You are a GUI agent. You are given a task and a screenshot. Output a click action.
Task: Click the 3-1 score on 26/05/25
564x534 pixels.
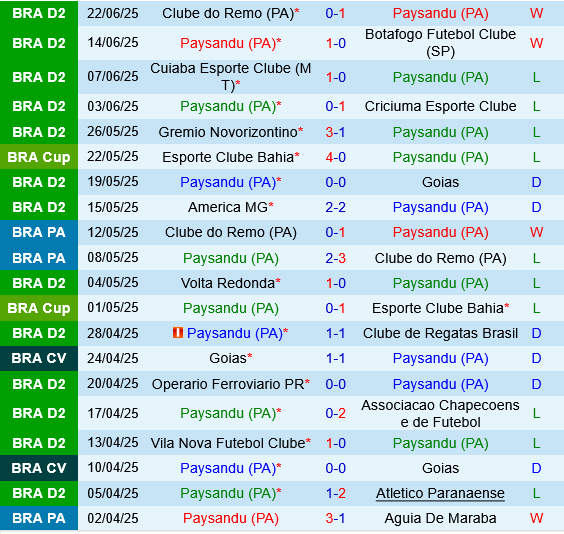335,132
